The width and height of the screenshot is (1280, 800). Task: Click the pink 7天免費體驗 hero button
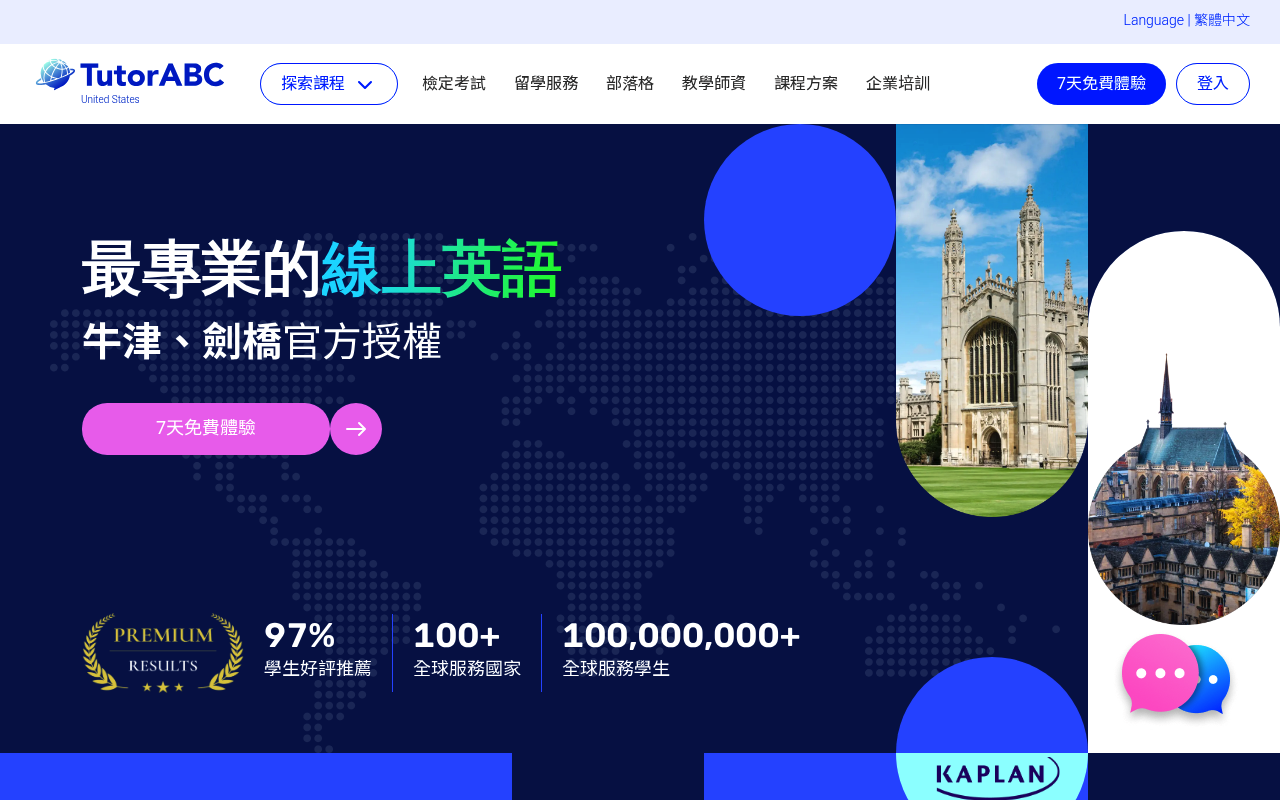coord(206,429)
